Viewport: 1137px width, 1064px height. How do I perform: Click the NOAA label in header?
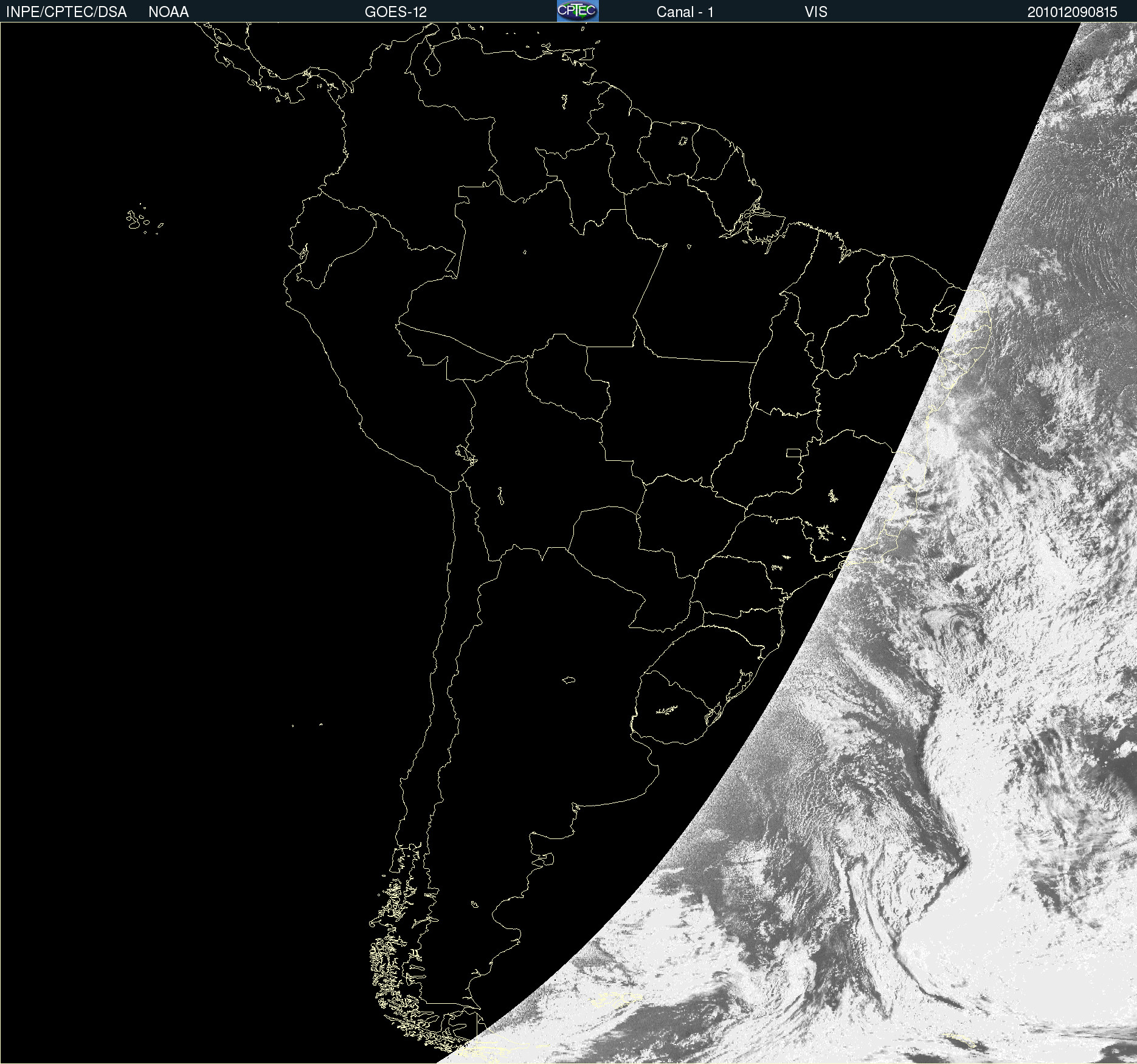pos(168,12)
